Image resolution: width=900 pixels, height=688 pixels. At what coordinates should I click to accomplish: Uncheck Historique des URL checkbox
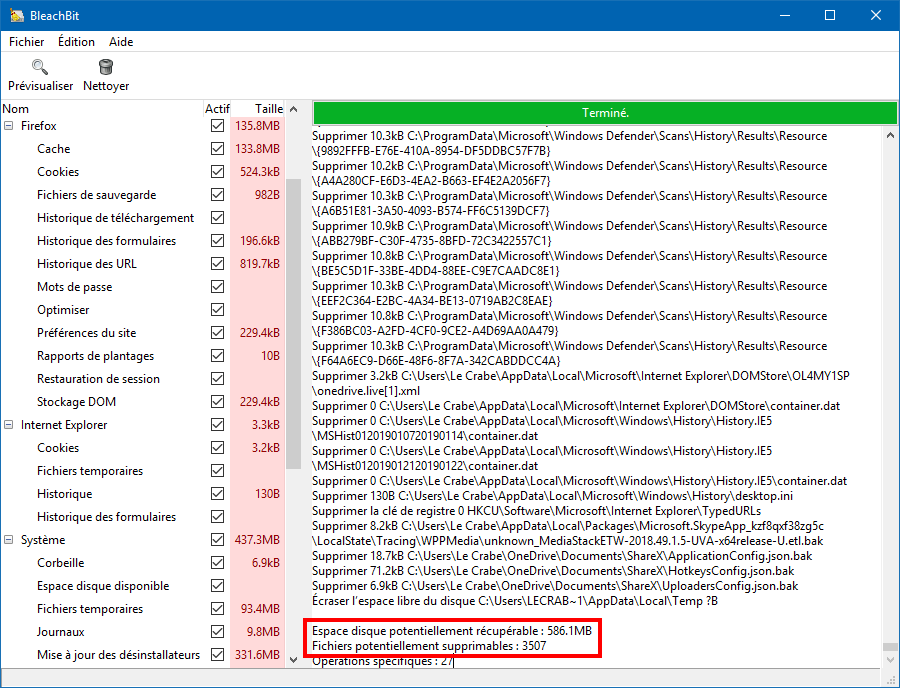(218, 263)
